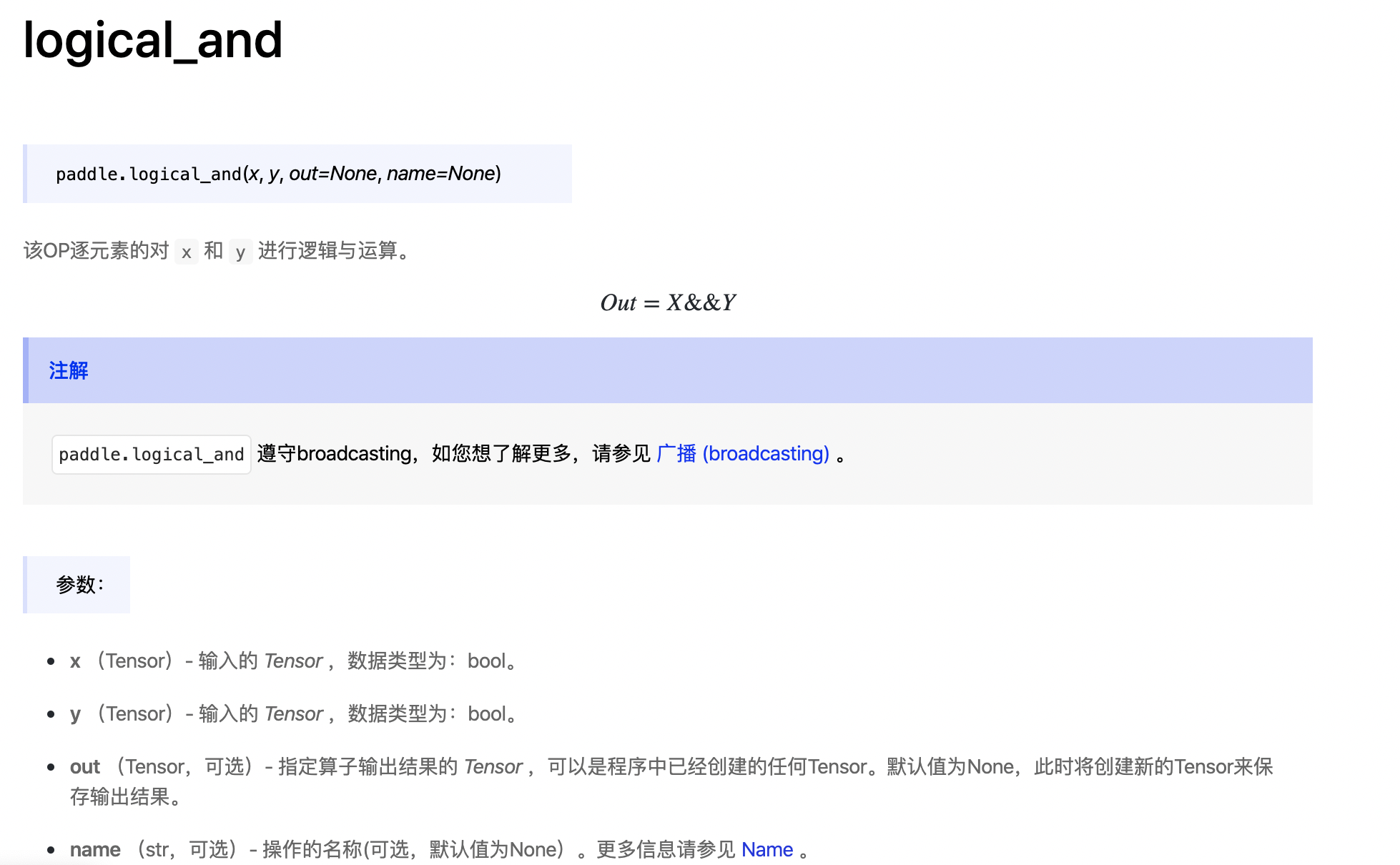This screenshot has height=865, width=1400.
Task: Click the bold out parameter name
Action: click(x=84, y=767)
